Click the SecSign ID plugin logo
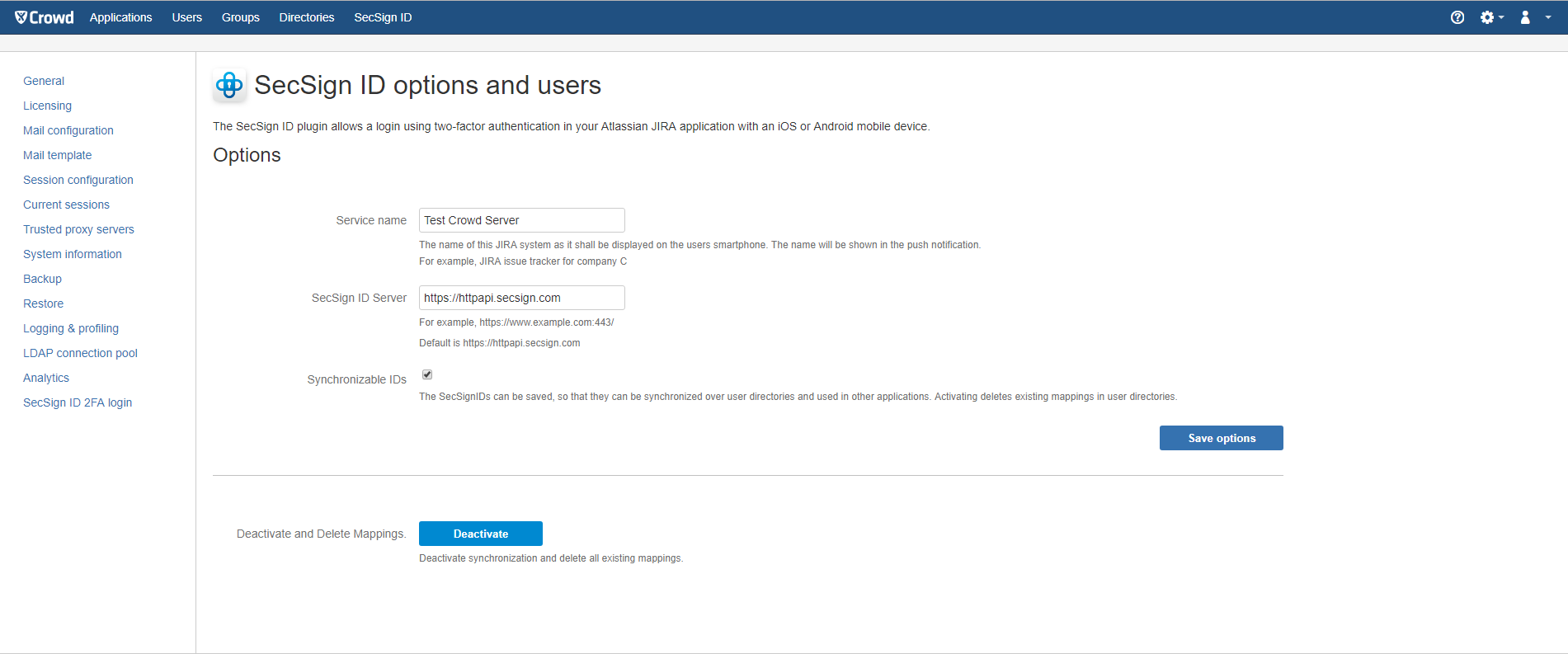This screenshot has height=654, width=1568. [229, 85]
